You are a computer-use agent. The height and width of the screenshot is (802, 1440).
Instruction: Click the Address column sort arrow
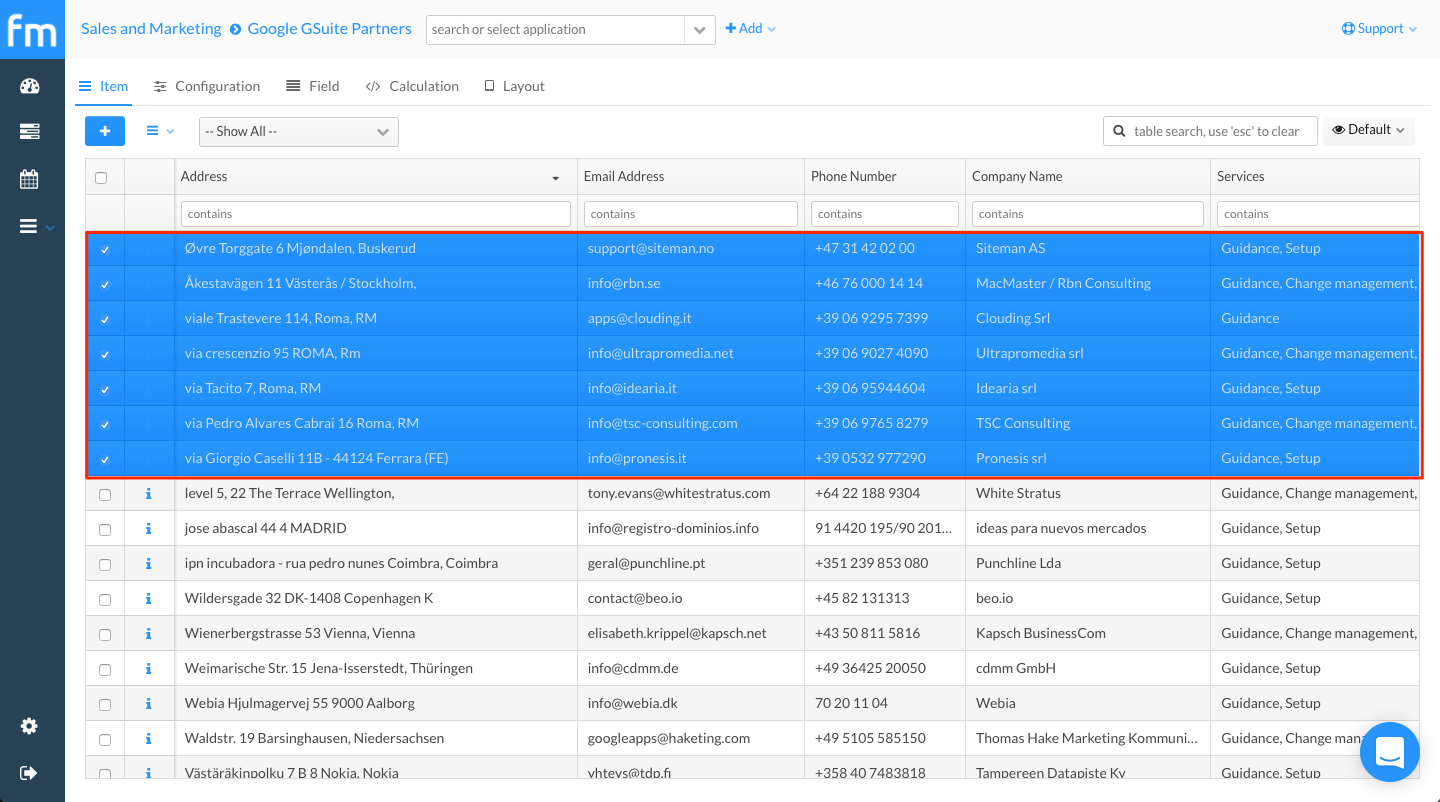click(556, 178)
